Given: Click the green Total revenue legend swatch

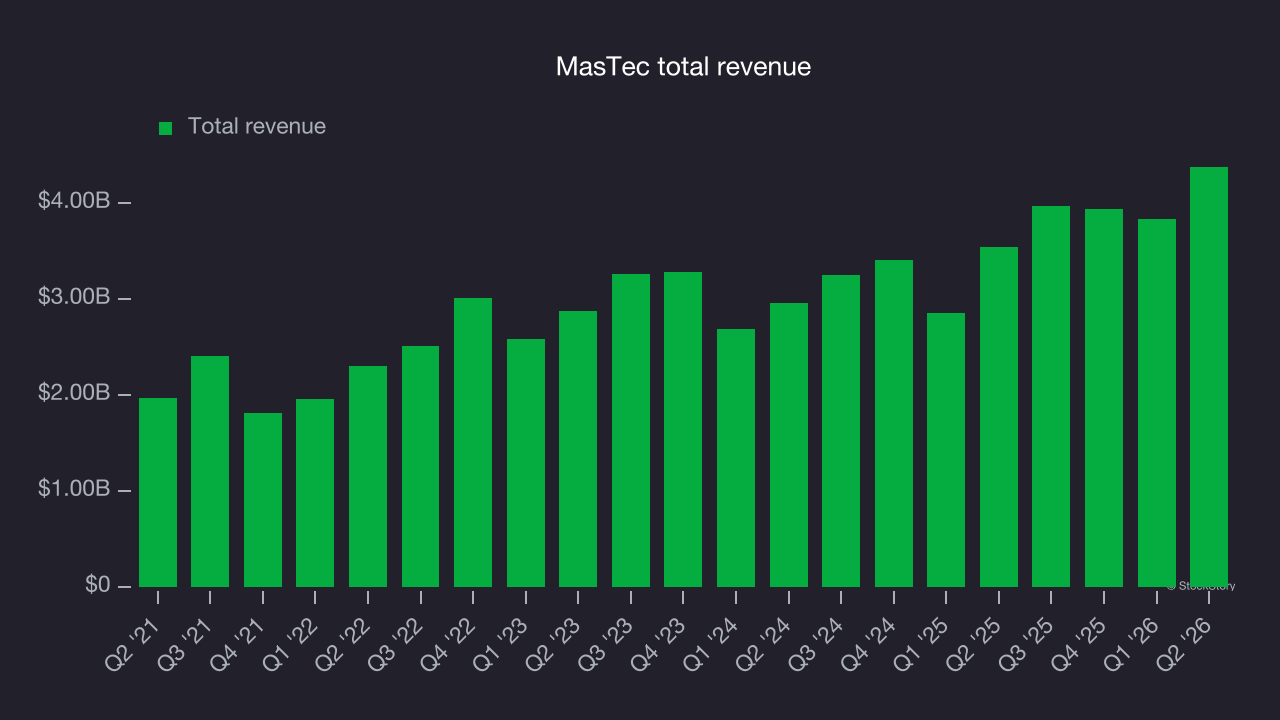Looking at the screenshot, I should [166, 128].
